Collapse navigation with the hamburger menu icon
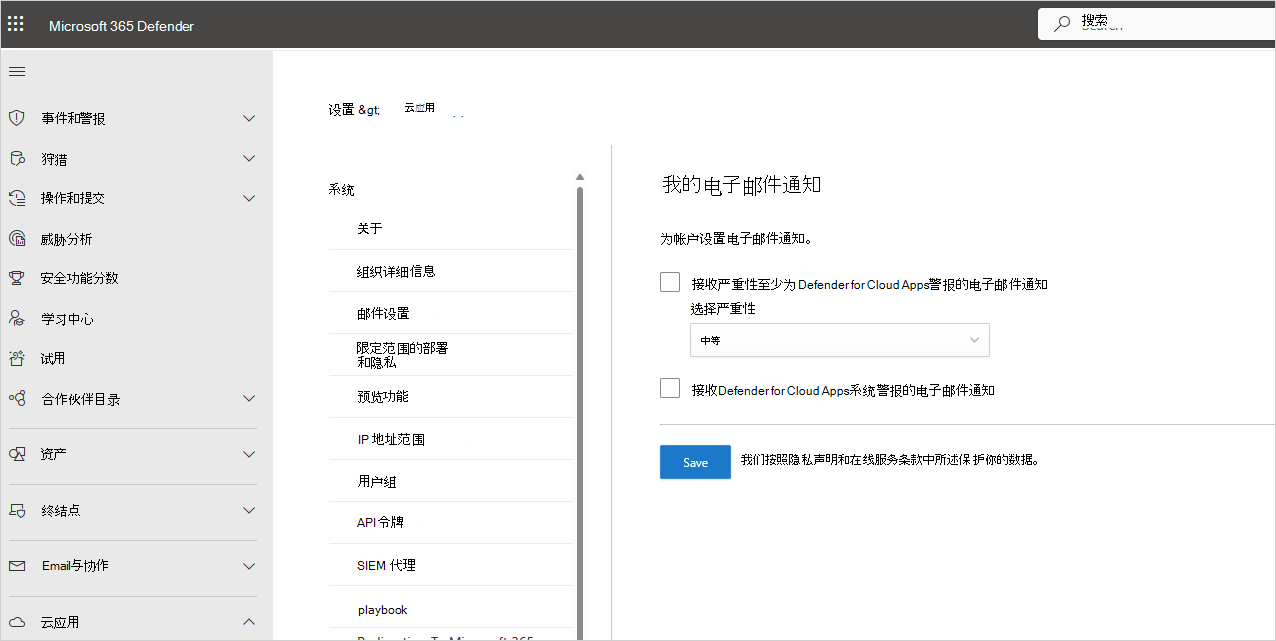1276x641 pixels. (x=17, y=72)
